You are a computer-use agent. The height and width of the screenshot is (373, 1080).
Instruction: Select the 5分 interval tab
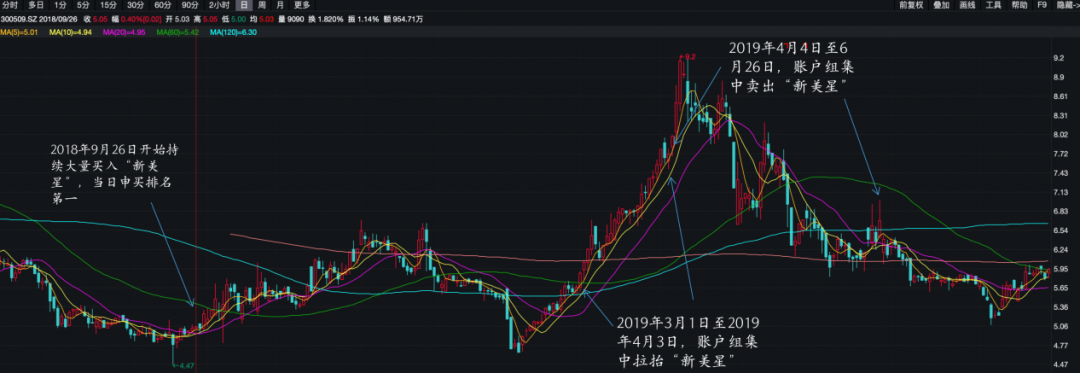[83, 5]
